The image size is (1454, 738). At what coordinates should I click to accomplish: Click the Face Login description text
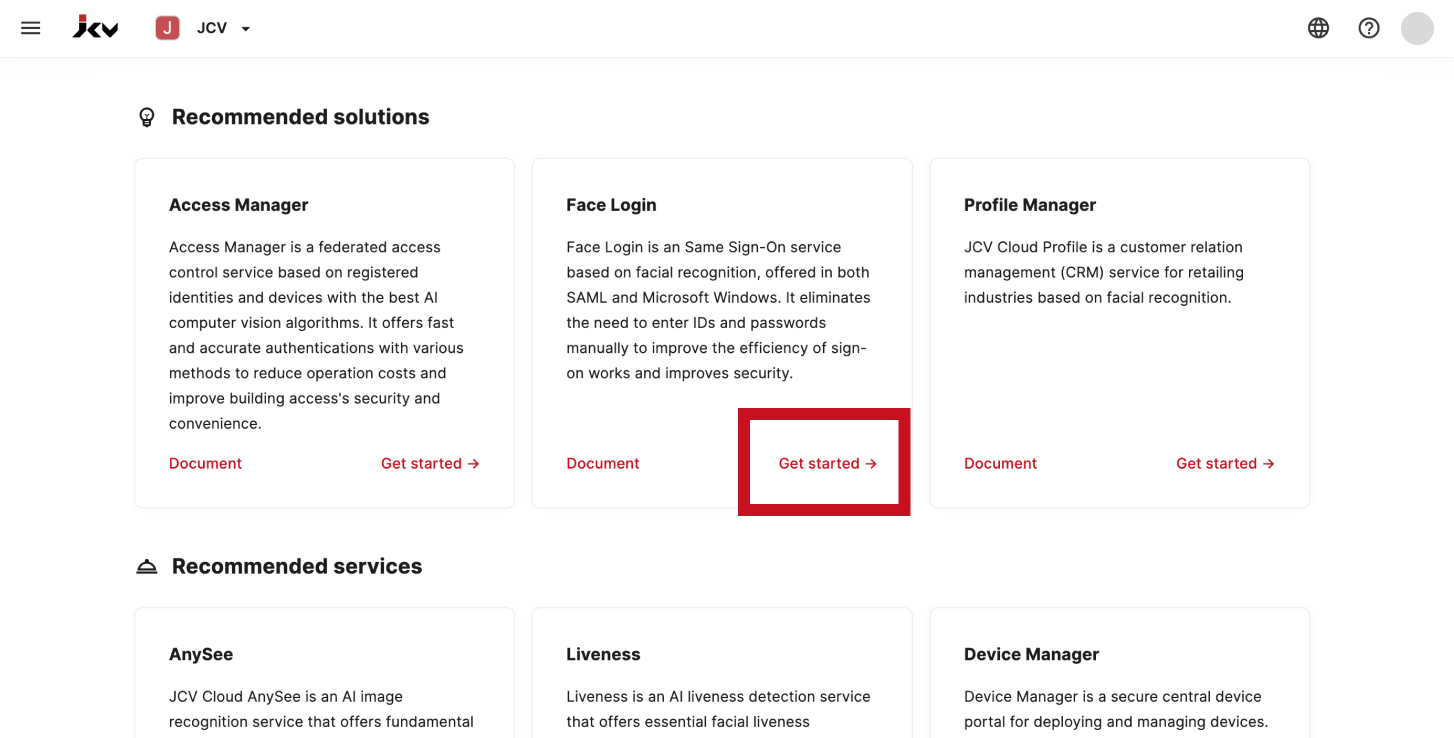pos(718,310)
